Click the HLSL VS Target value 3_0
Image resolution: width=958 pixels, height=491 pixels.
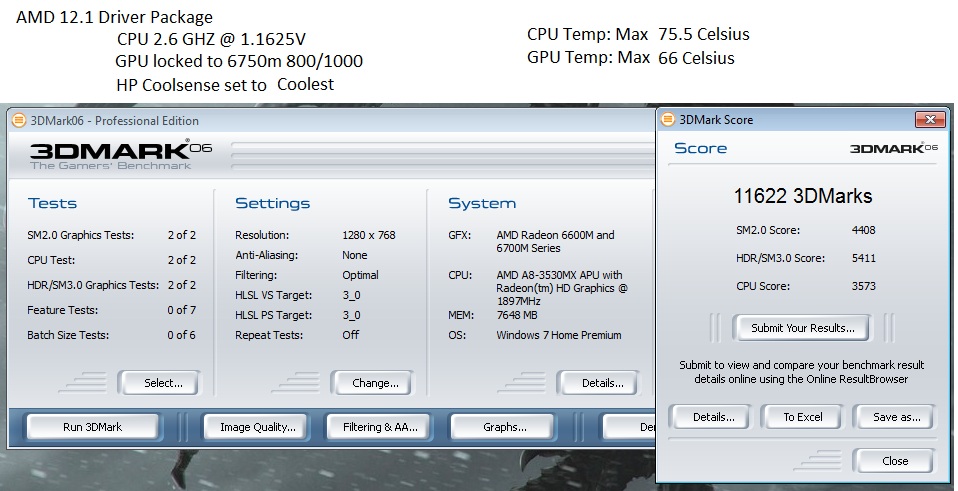click(x=351, y=296)
